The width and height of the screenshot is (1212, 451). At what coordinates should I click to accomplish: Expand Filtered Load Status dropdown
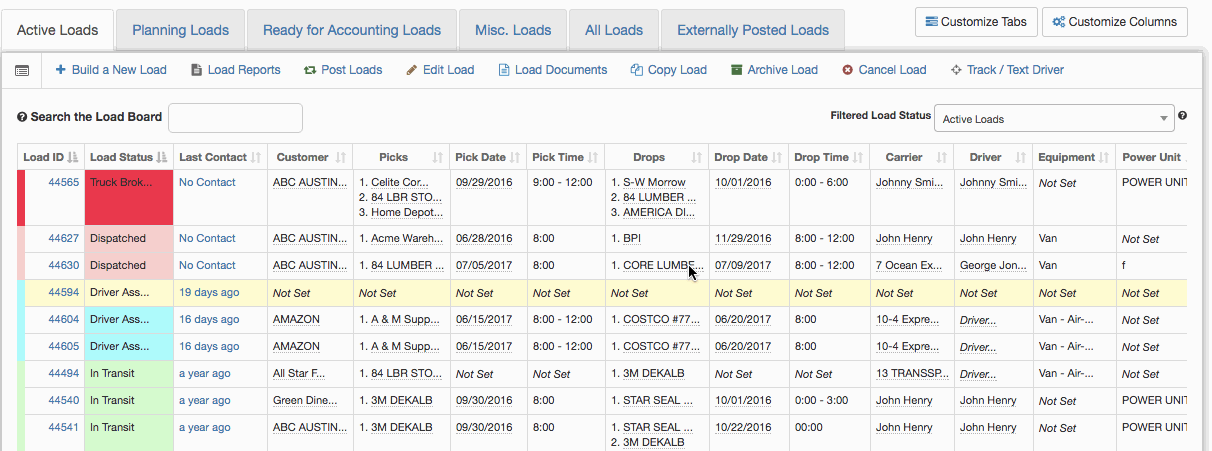click(x=1053, y=119)
